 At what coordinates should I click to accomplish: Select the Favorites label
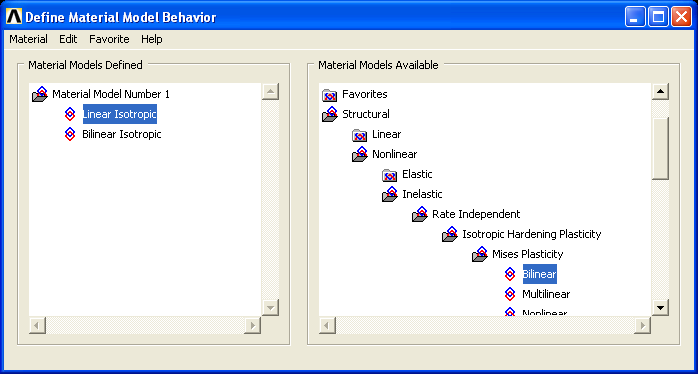[365, 94]
